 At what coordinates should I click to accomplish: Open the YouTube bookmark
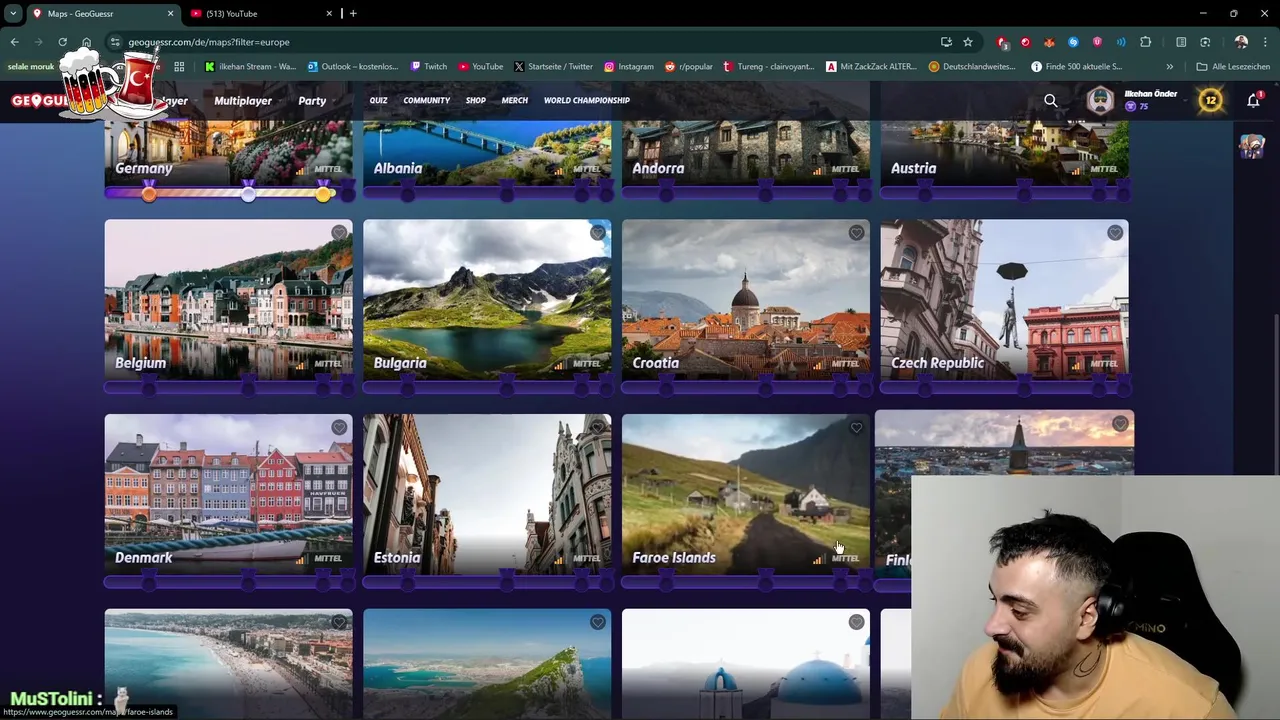pyautogui.click(x=481, y=67)
